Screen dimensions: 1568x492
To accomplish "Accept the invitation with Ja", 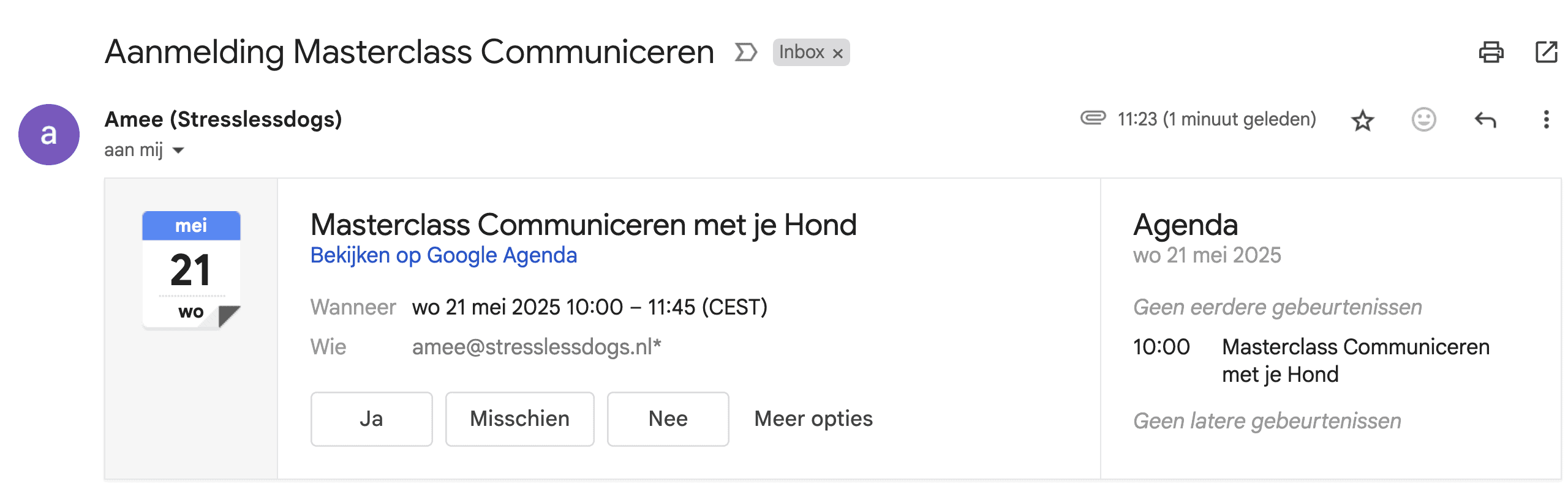I will [371, 419].
